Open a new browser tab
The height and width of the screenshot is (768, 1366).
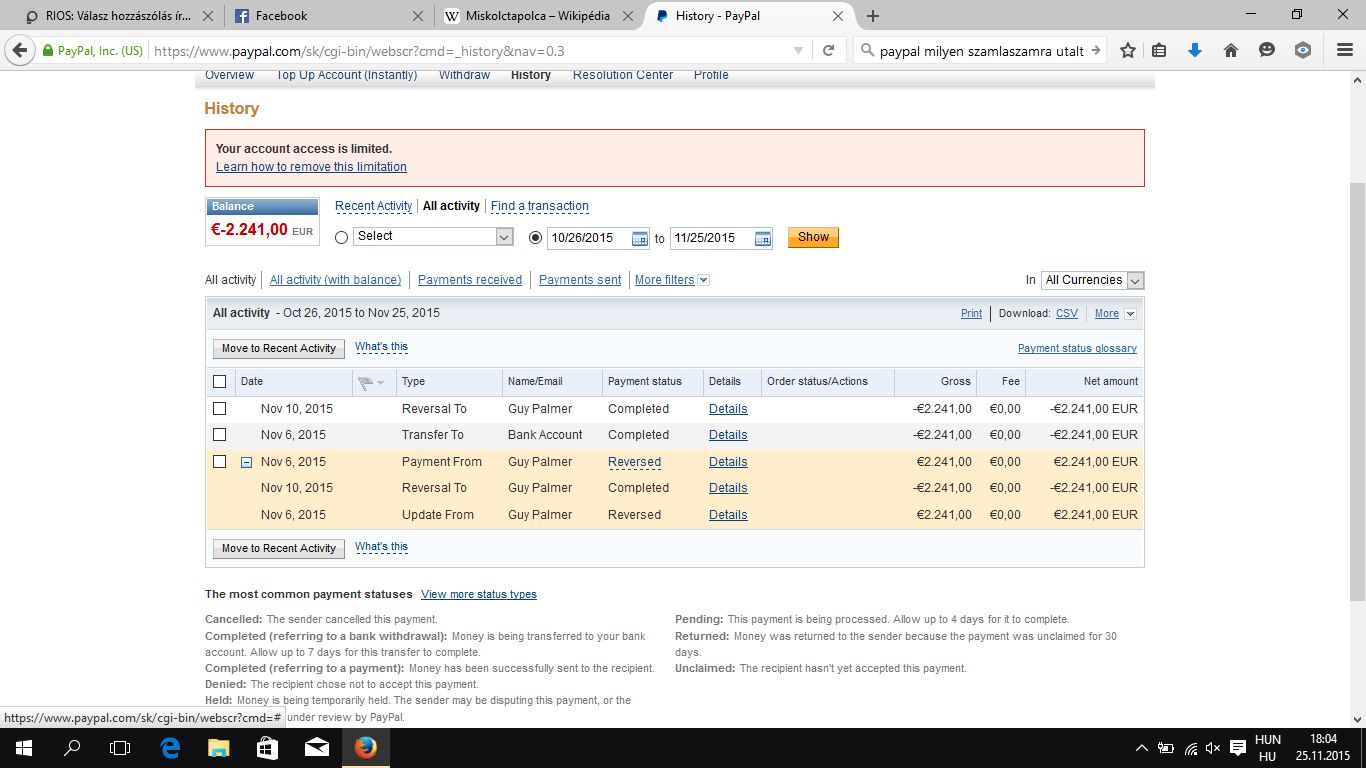[x=873, y=16]
